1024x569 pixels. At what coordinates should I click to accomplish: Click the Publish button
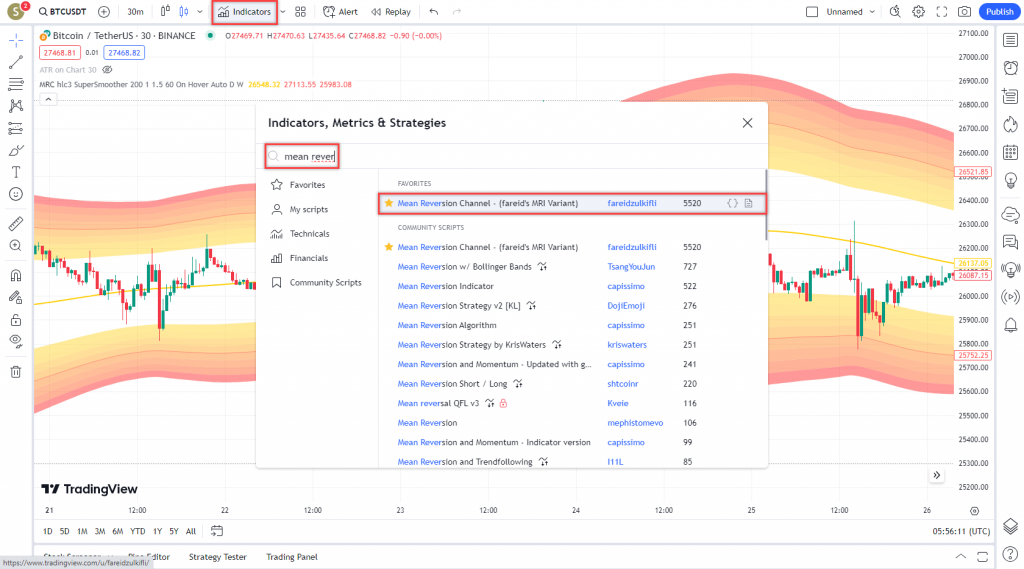(x=999, y=12)
